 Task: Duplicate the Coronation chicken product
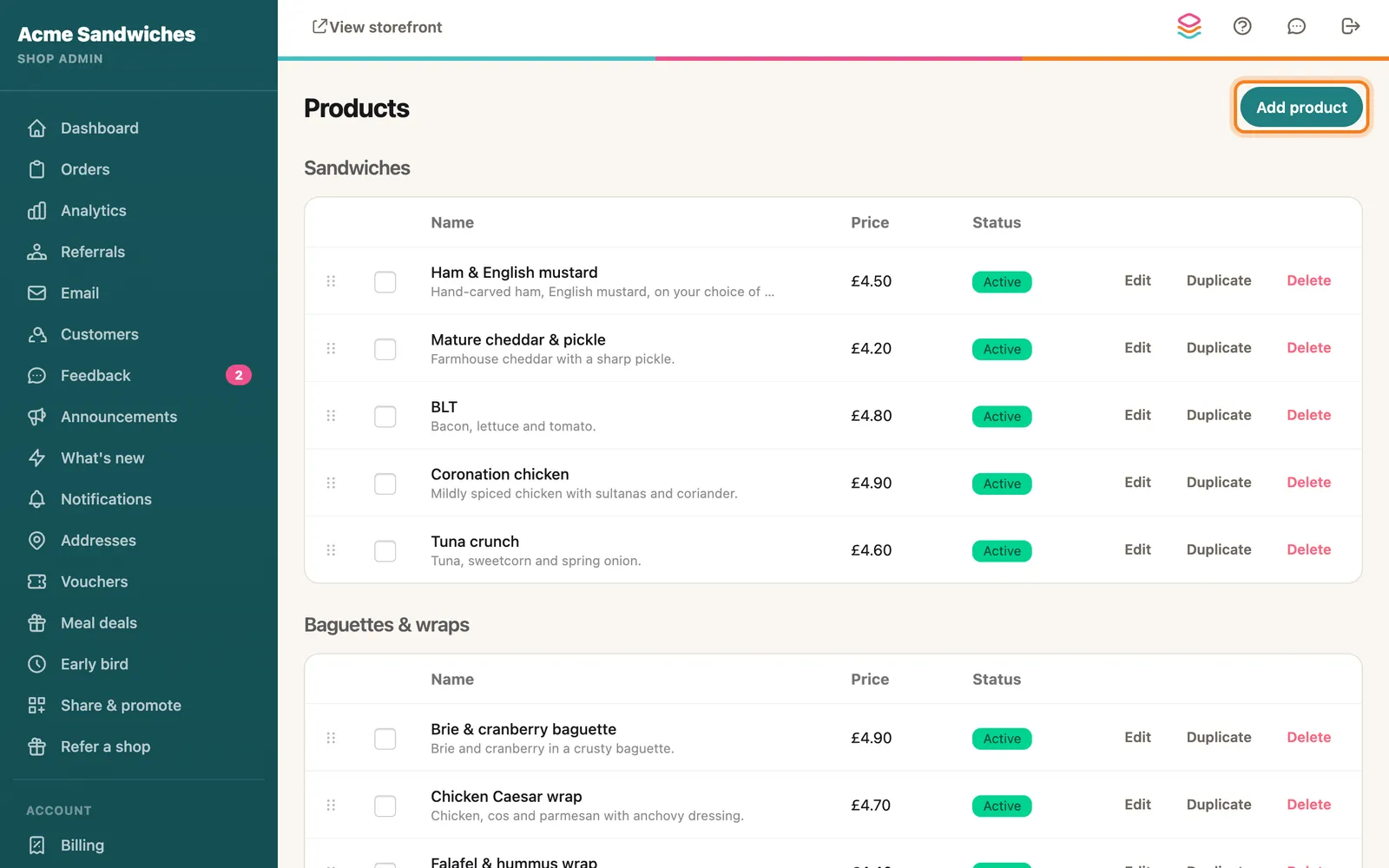click(1219, 483)
